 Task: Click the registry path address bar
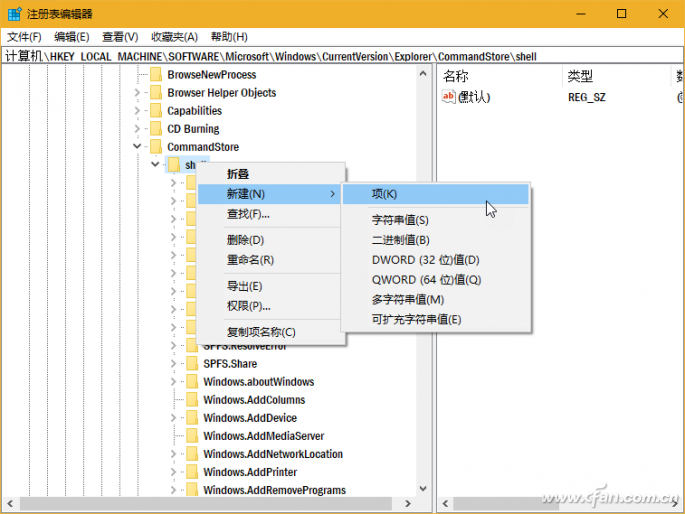pyautogui.click(x=342, y=56)
